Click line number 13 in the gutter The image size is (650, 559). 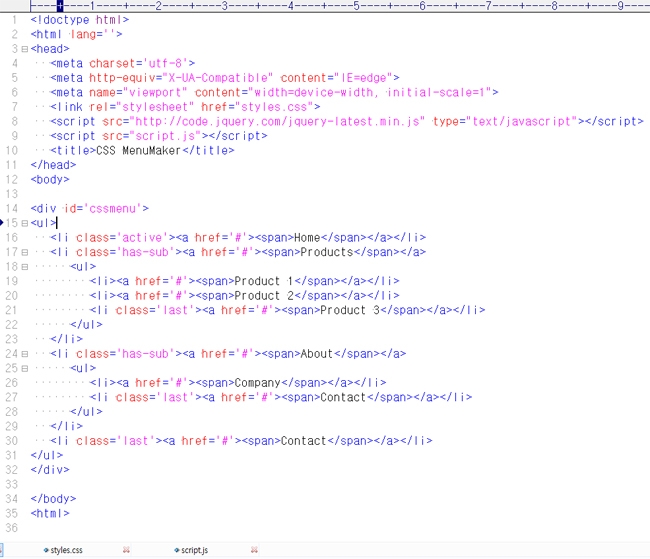tap(12, 194)
